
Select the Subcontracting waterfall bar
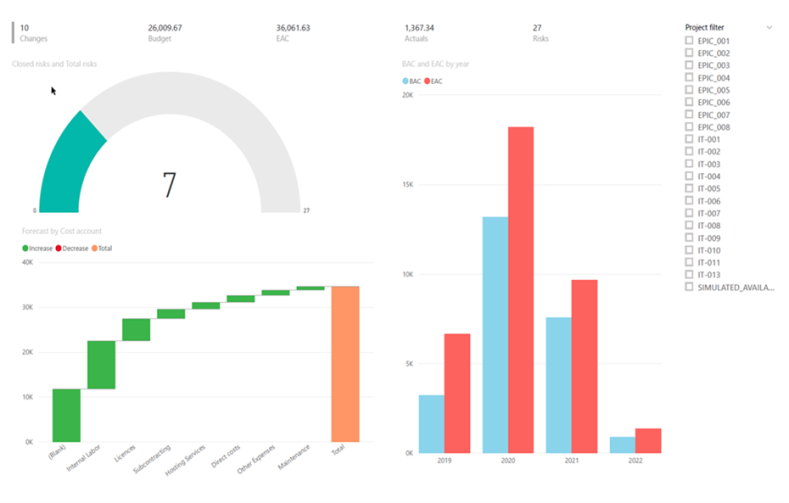click(x=171, y=314)
